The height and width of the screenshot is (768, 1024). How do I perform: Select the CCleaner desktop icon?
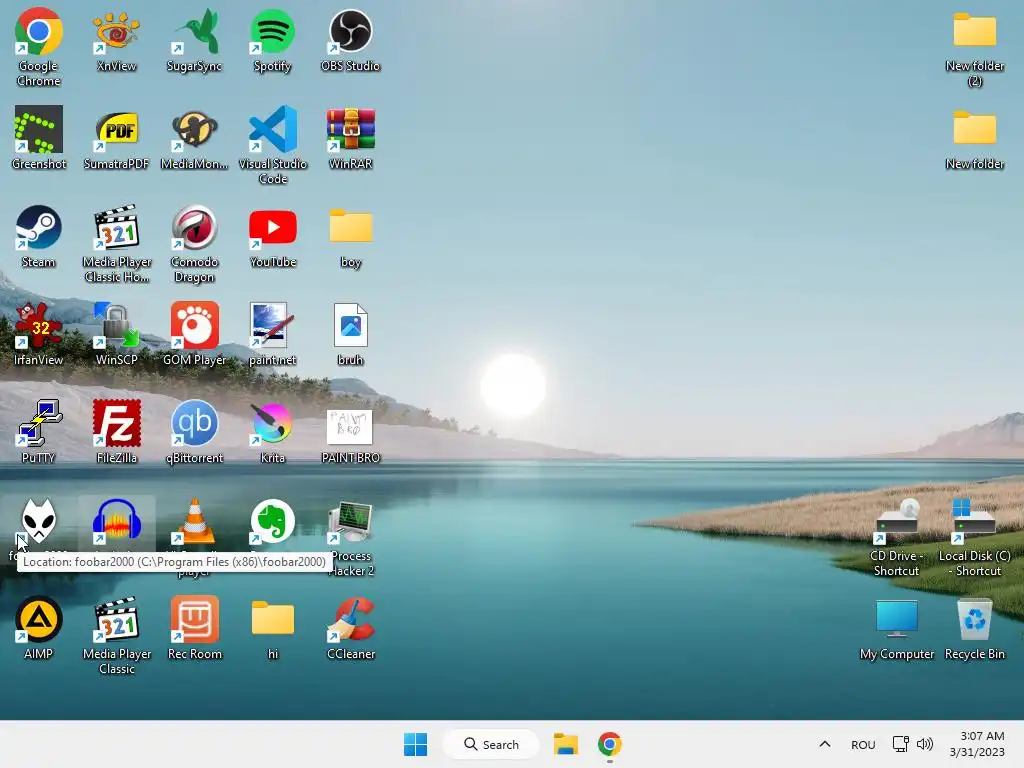[351, 619]
